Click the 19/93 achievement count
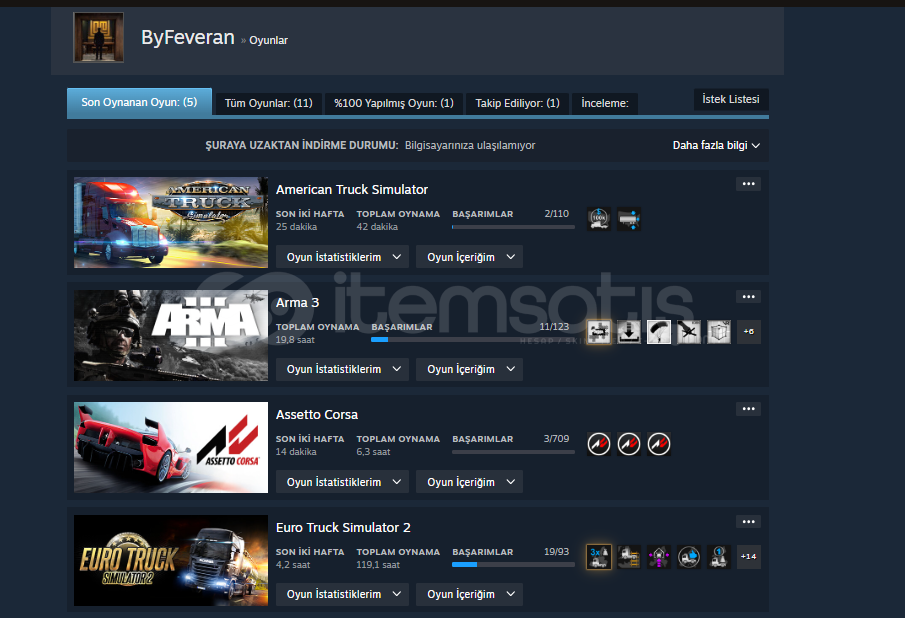Image resolution: width=905 pixels, height=618 pixels. tap(556, 552)
